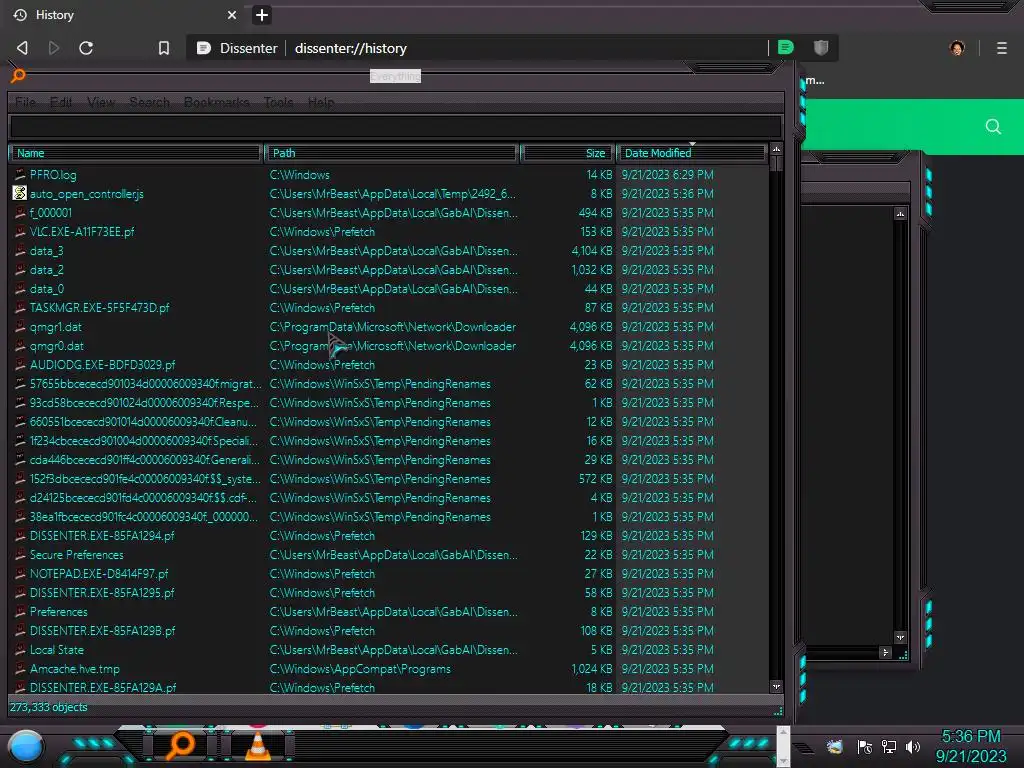The width and height of the screenshot is (1024, 768).
Task: Open a new browser tab
Action: pyautogui.click(x=262, y=15)
